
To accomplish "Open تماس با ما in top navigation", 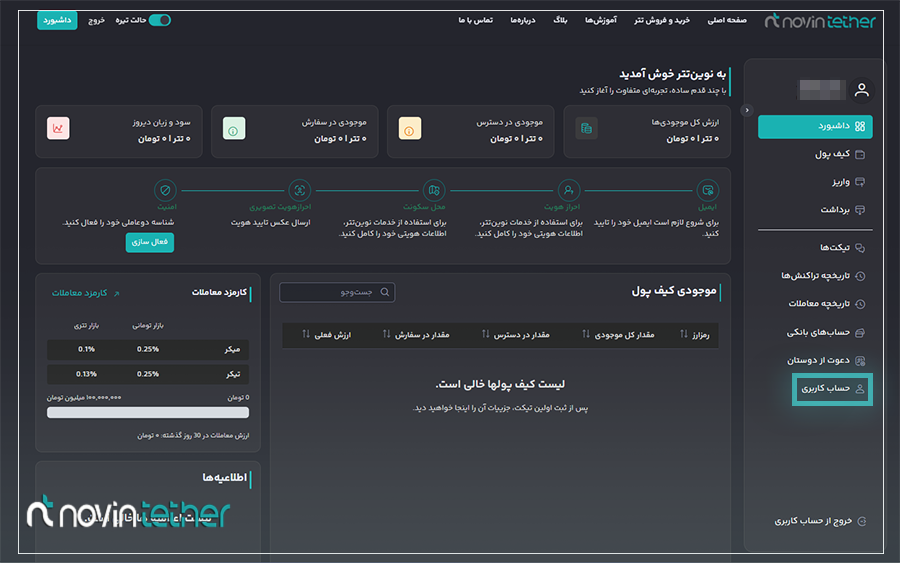I will click(475, 20).
